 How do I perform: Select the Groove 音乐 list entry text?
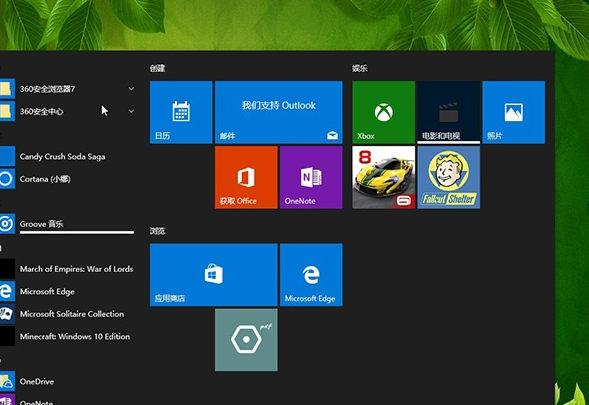[x=41, y=224]
